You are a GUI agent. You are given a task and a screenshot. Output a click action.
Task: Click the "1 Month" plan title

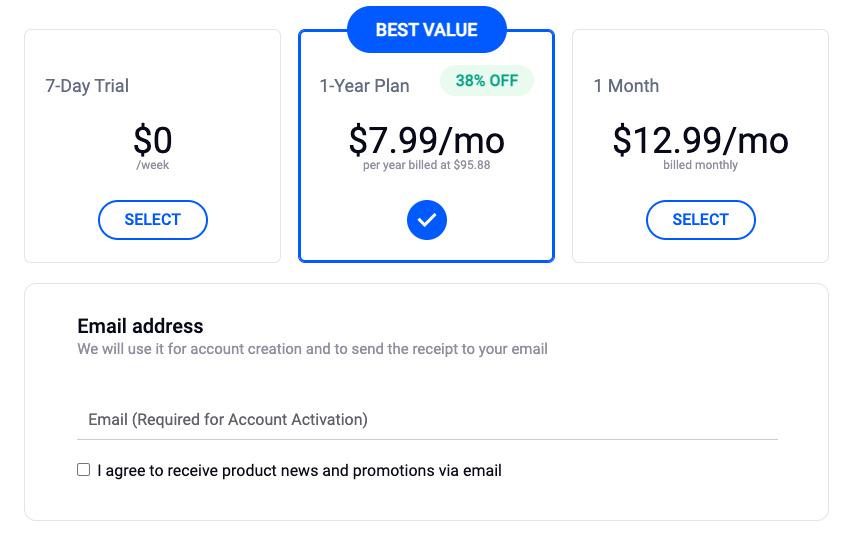click(626, 86)
